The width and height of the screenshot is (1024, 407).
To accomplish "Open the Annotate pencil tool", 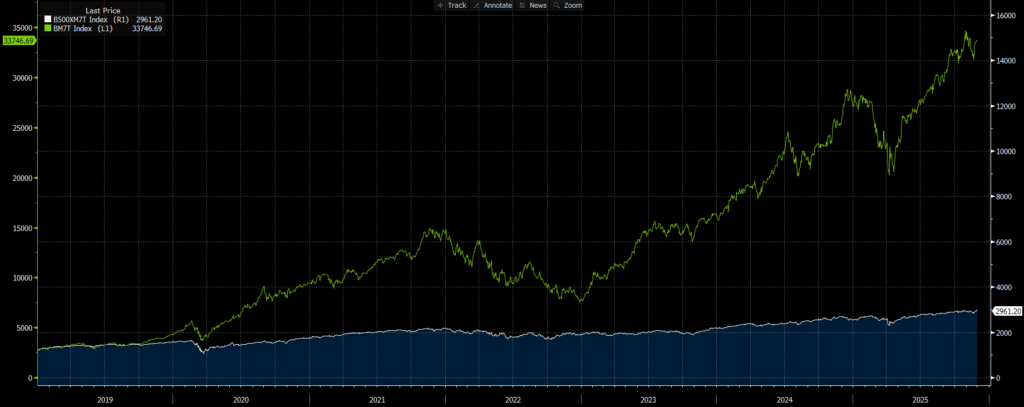I will 493,5.
